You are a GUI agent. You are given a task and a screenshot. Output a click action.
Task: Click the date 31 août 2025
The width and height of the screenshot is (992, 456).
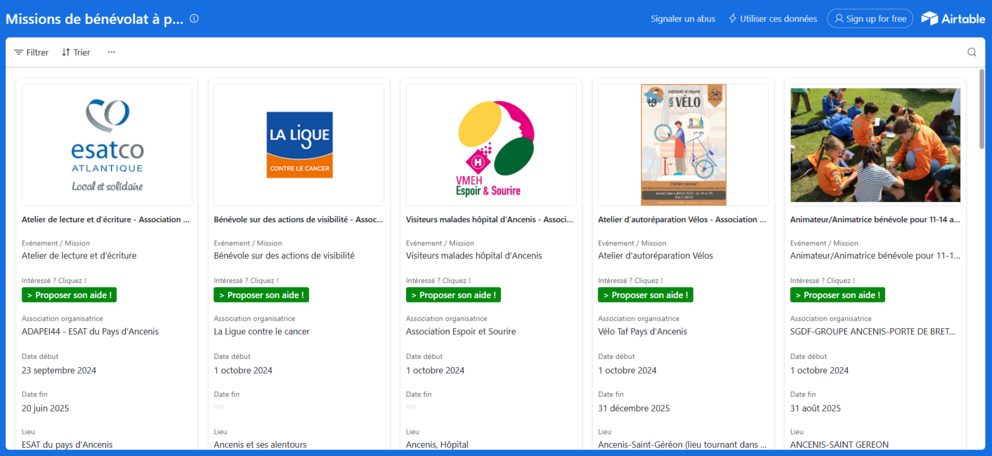pos(815,408)
